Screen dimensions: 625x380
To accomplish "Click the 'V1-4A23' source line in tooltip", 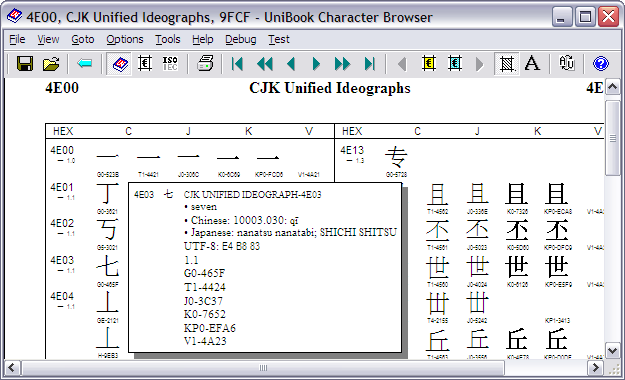I will tap(205, 342).
